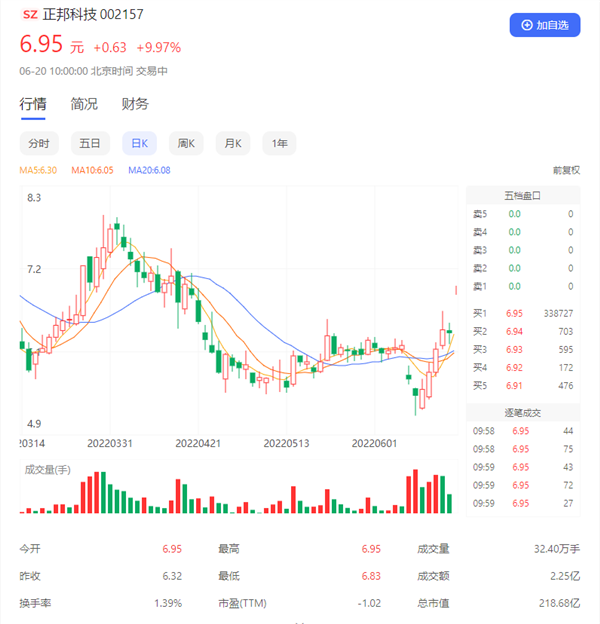Select the 日K chart period
The image size is (600, 624).
pos(139,144)
